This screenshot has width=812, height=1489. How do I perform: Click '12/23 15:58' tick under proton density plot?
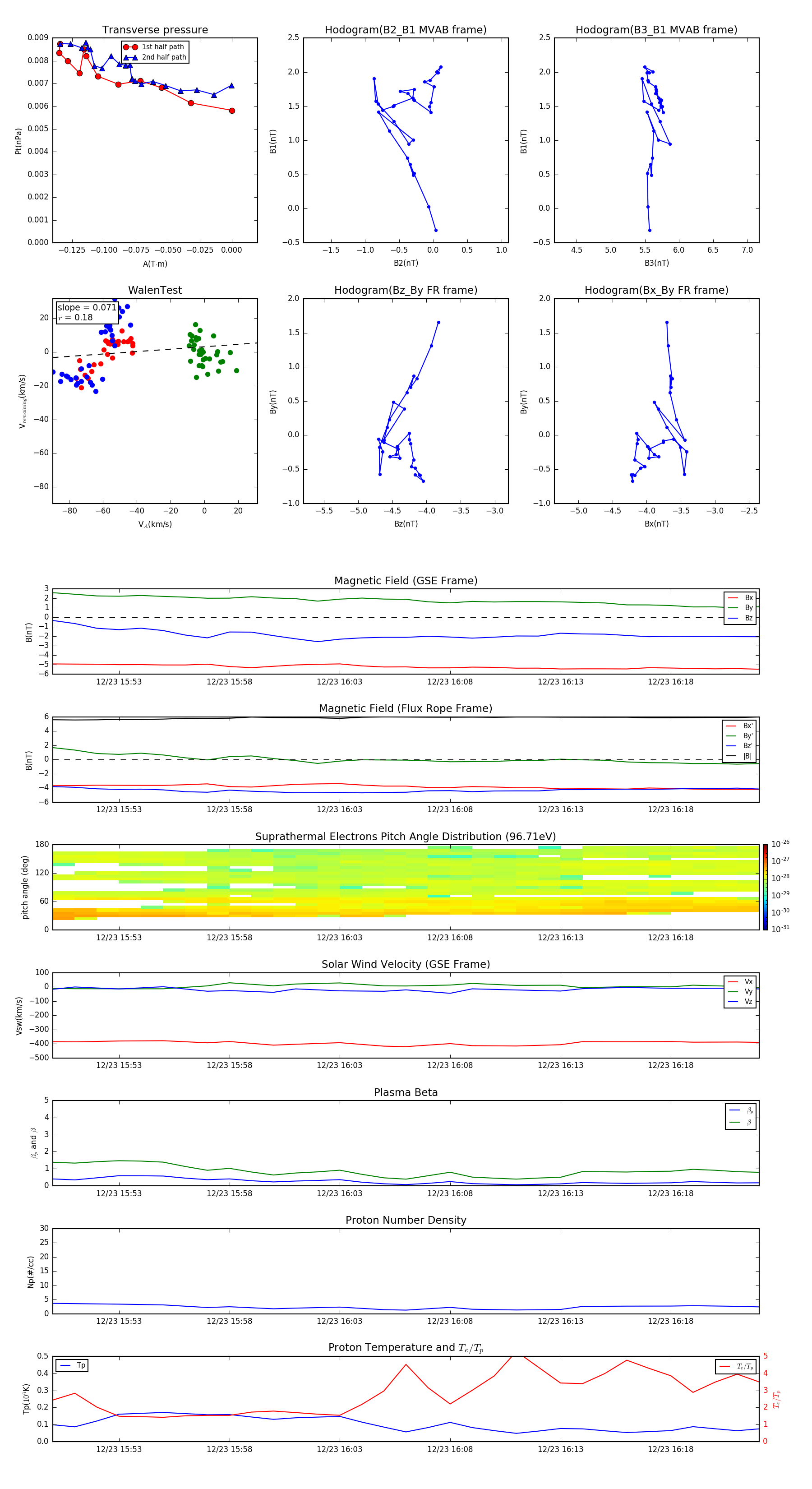tap(230, 1321)
